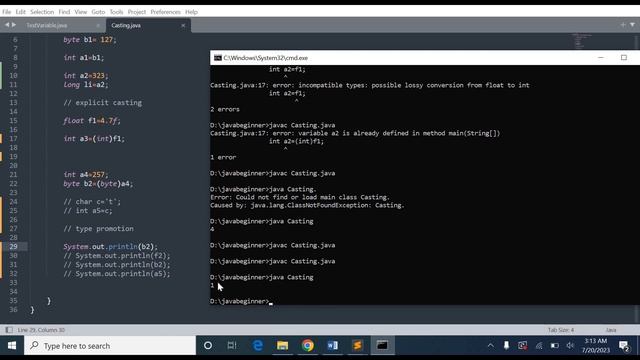Open network status tray icon
Viewport: 640px width, 360px height.
tap(539, 346)
